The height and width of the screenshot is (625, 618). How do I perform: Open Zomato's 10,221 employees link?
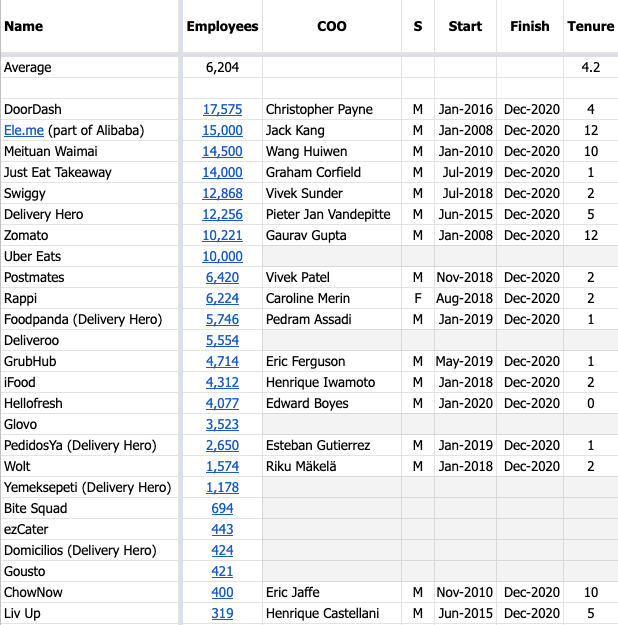coord(222,235)
